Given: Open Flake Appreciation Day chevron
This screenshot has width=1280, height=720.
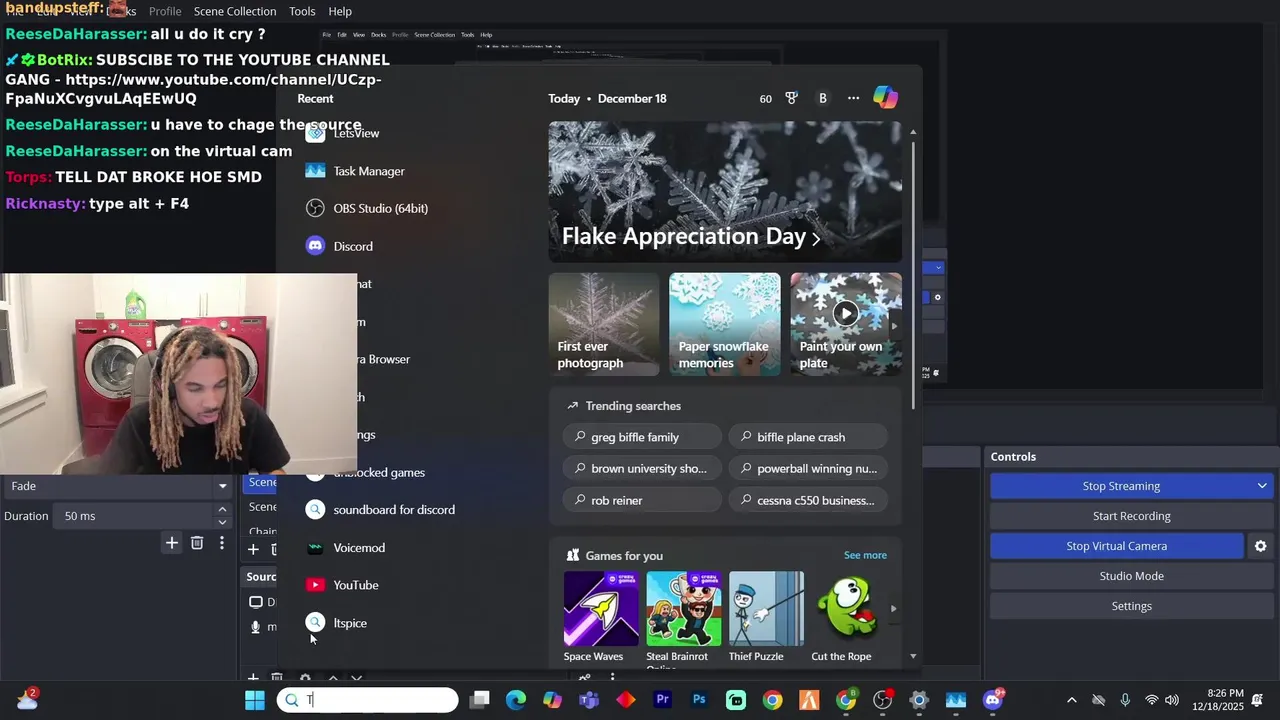Looking at the screenshot, I should (x=816, y=238).
